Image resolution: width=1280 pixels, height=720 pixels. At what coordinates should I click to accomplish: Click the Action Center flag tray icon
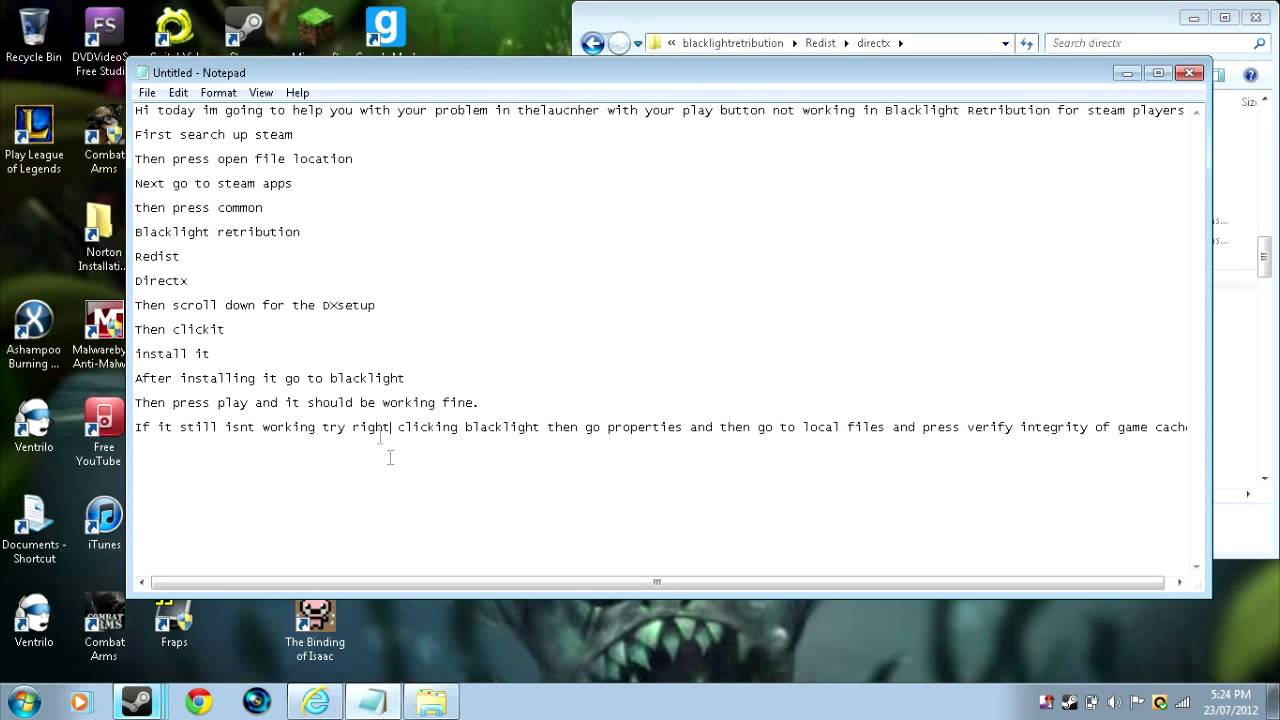(x=1137, y=702)
